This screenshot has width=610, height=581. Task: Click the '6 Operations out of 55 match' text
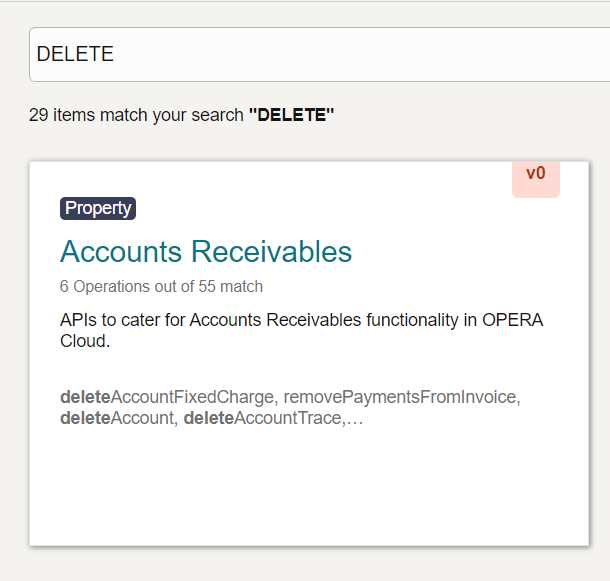pyautogui.click(x=161, y=287)
